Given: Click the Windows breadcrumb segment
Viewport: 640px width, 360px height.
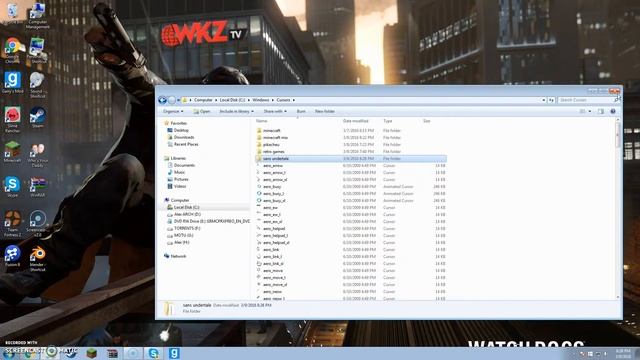Looking at the screenshot, I should pos(260,100).
